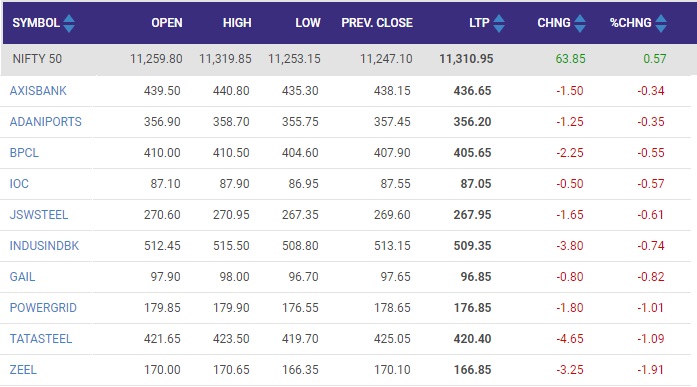This screenshot has width=697, height=387.
Task: Sort by CHNG using arrow icon
Action: [580, 24]
